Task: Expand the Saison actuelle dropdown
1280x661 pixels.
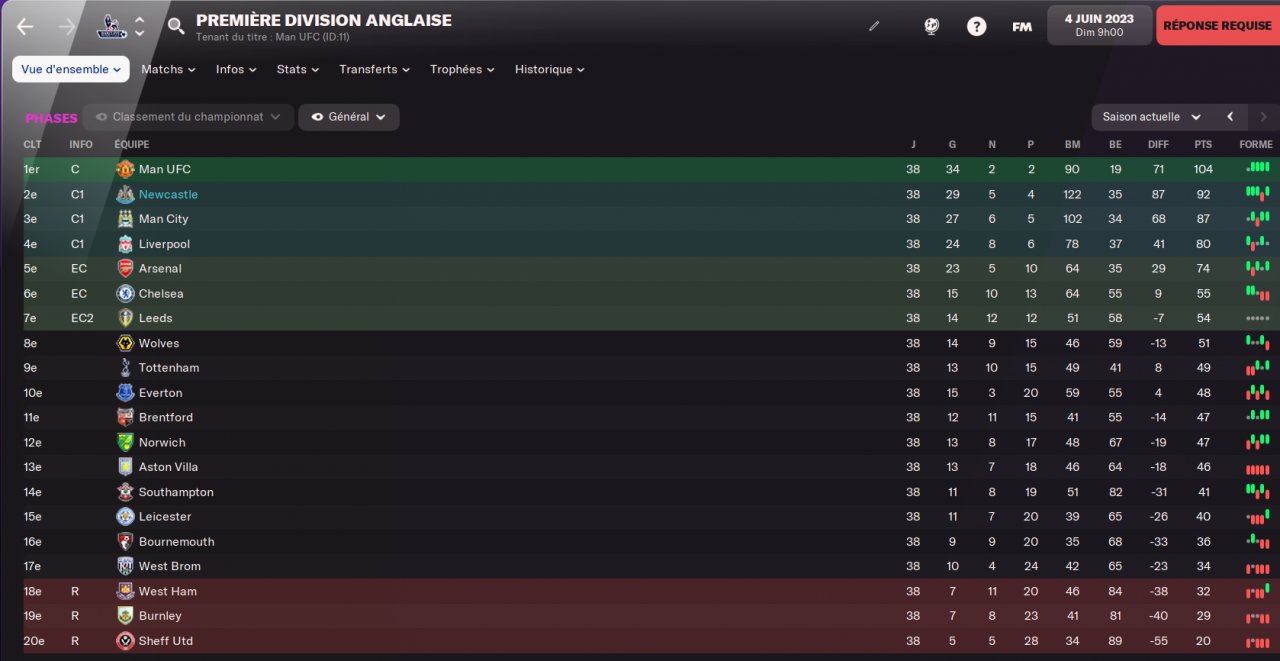Action: click(x=1151, y=117)
